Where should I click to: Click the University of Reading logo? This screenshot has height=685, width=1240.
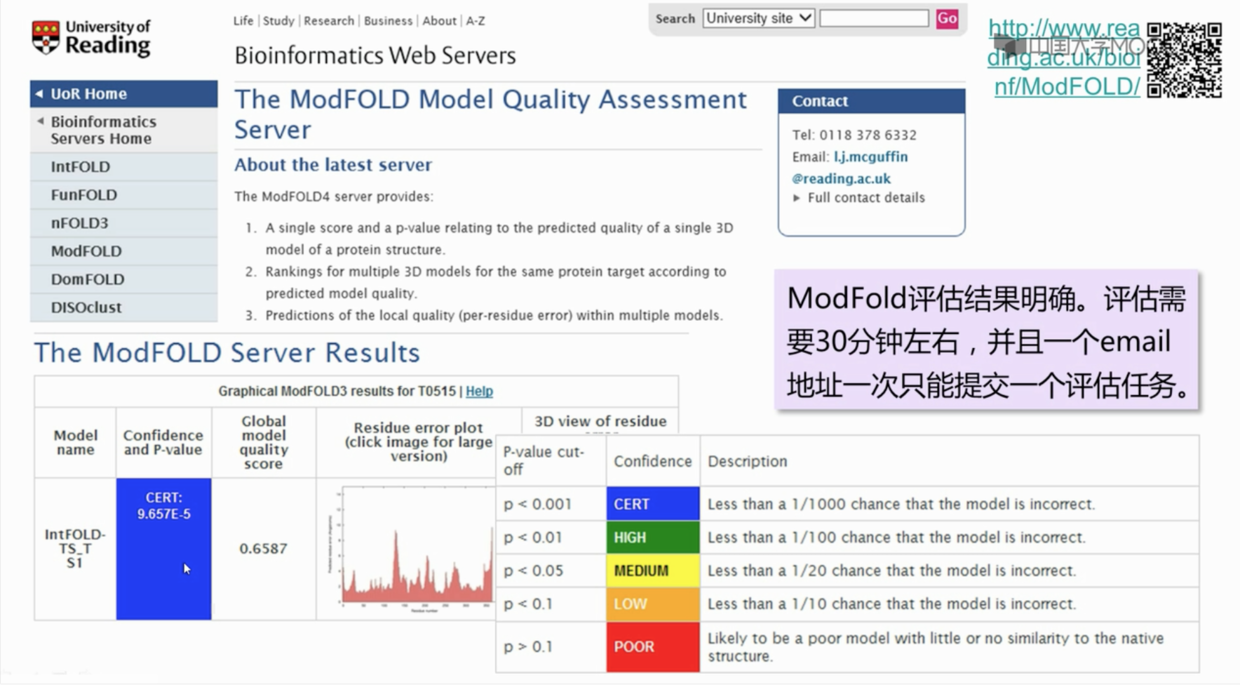(x=91, y=38)
